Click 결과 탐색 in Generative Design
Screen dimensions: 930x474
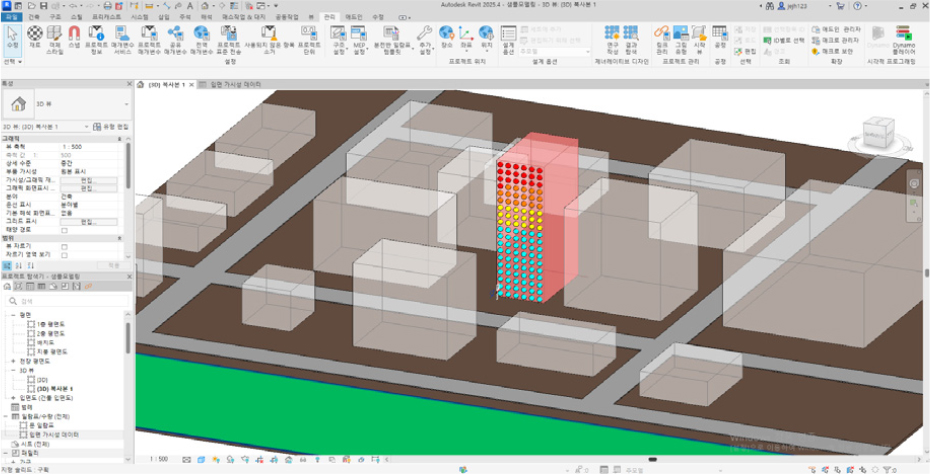coord(630,39)
